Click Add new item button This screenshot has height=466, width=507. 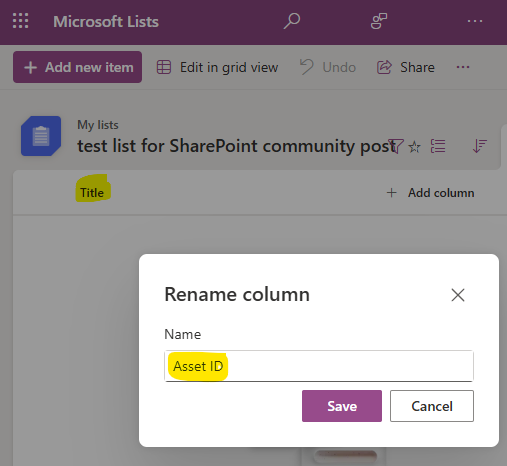(x=77, y=67)
